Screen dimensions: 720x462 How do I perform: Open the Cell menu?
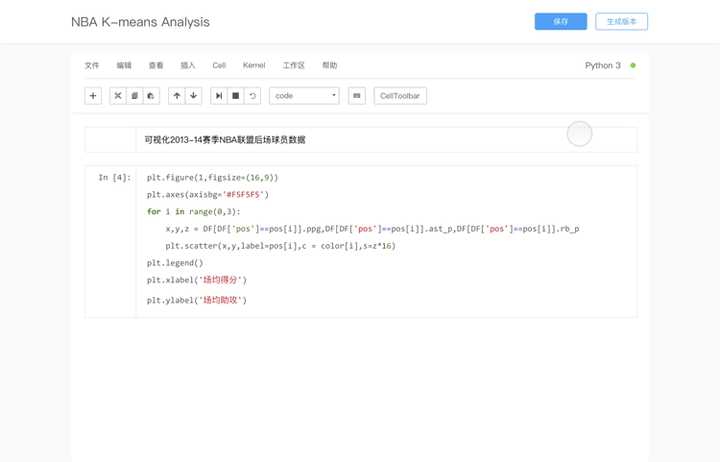(219, 65)
